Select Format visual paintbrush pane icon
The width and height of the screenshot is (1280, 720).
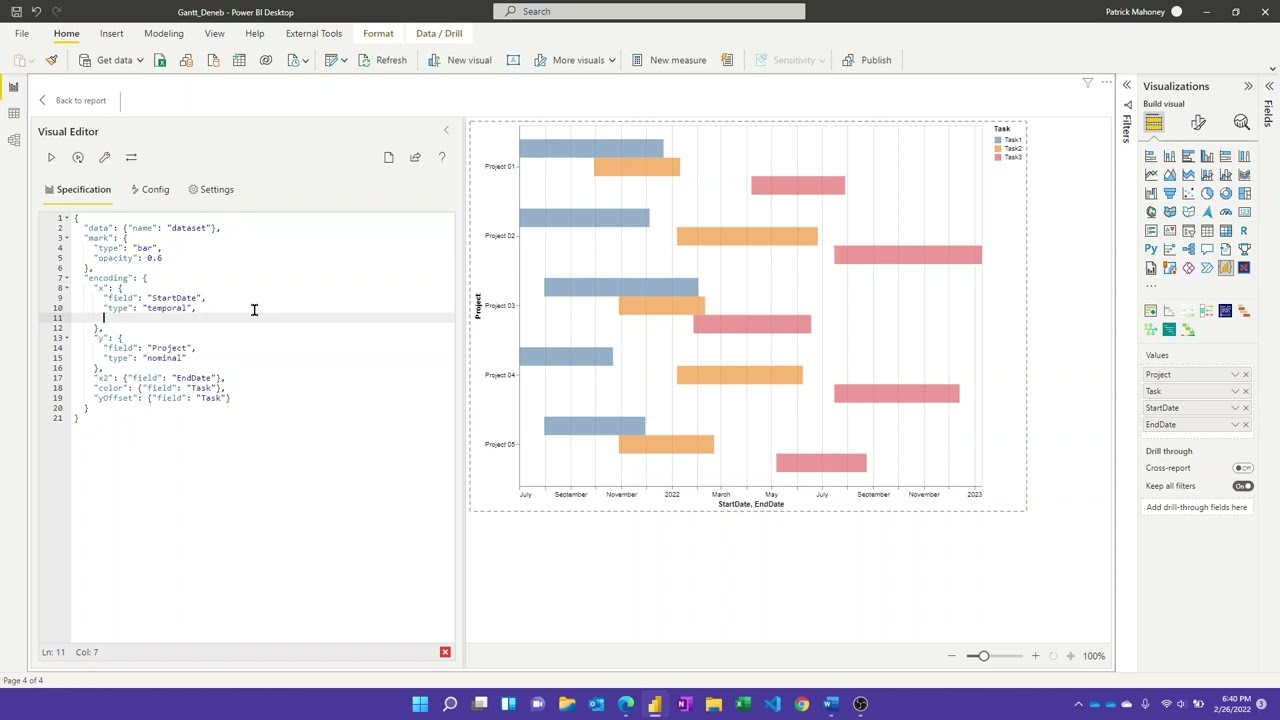[x=1198, y=122]
